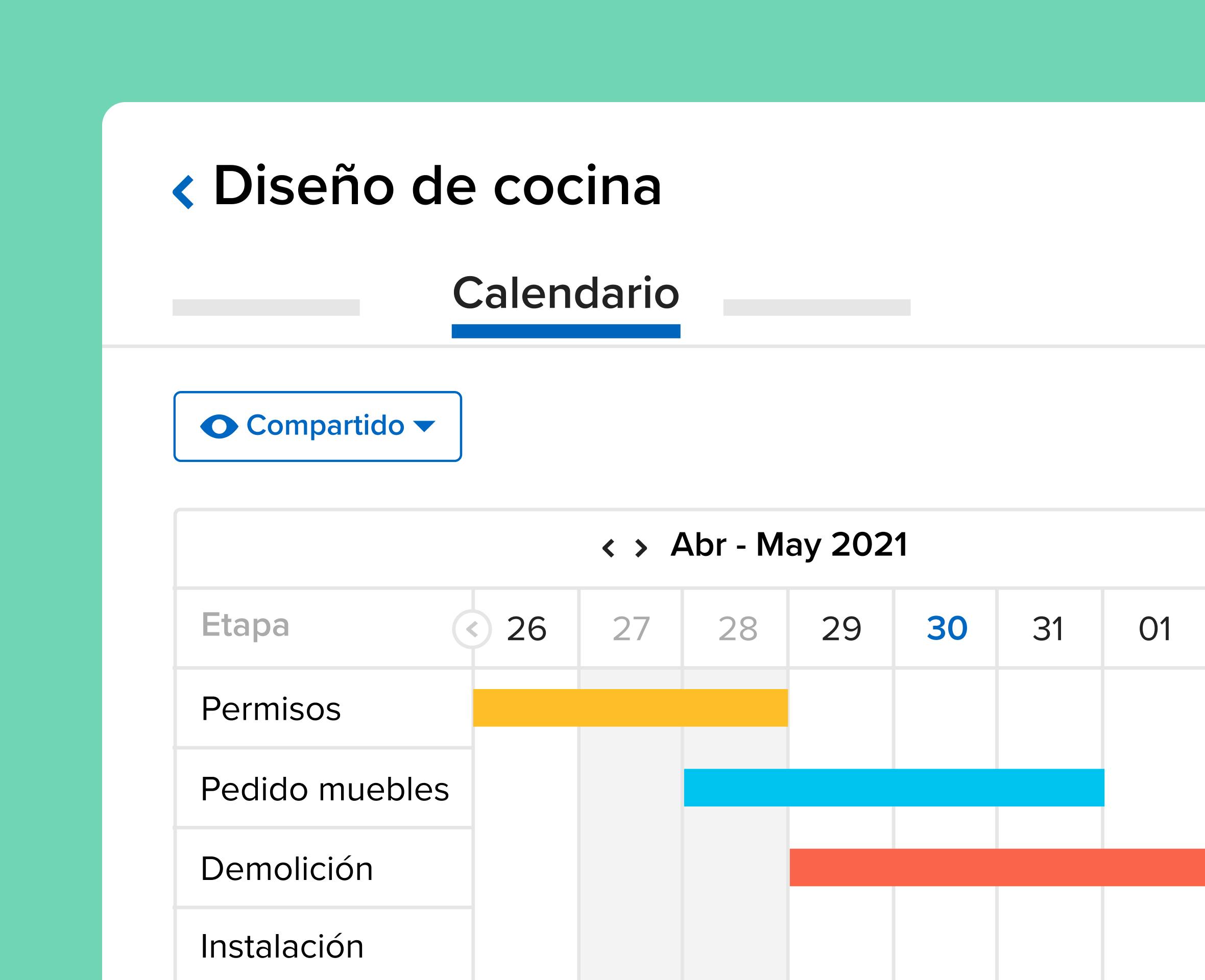Open the placeholder tab right of Calendario
Viewport: 1205px width, 980px height.
[816, 307]
